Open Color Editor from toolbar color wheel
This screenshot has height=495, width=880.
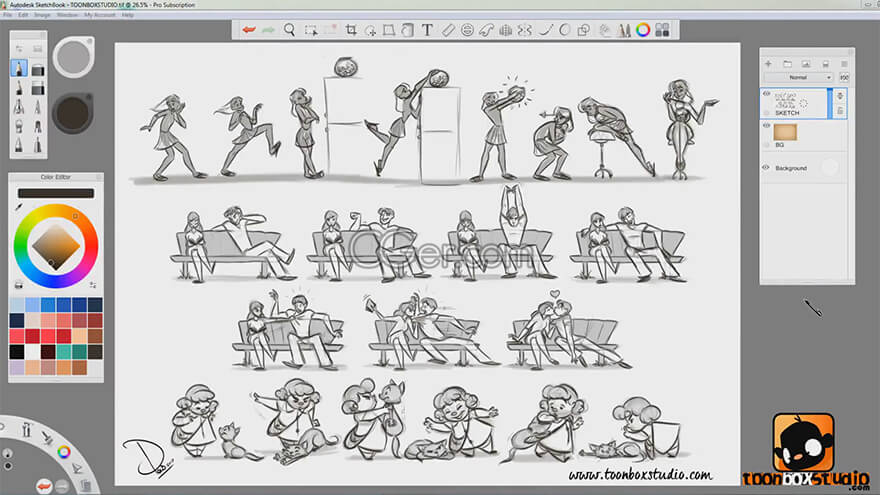pyautogui.click(x=643, y=30)
